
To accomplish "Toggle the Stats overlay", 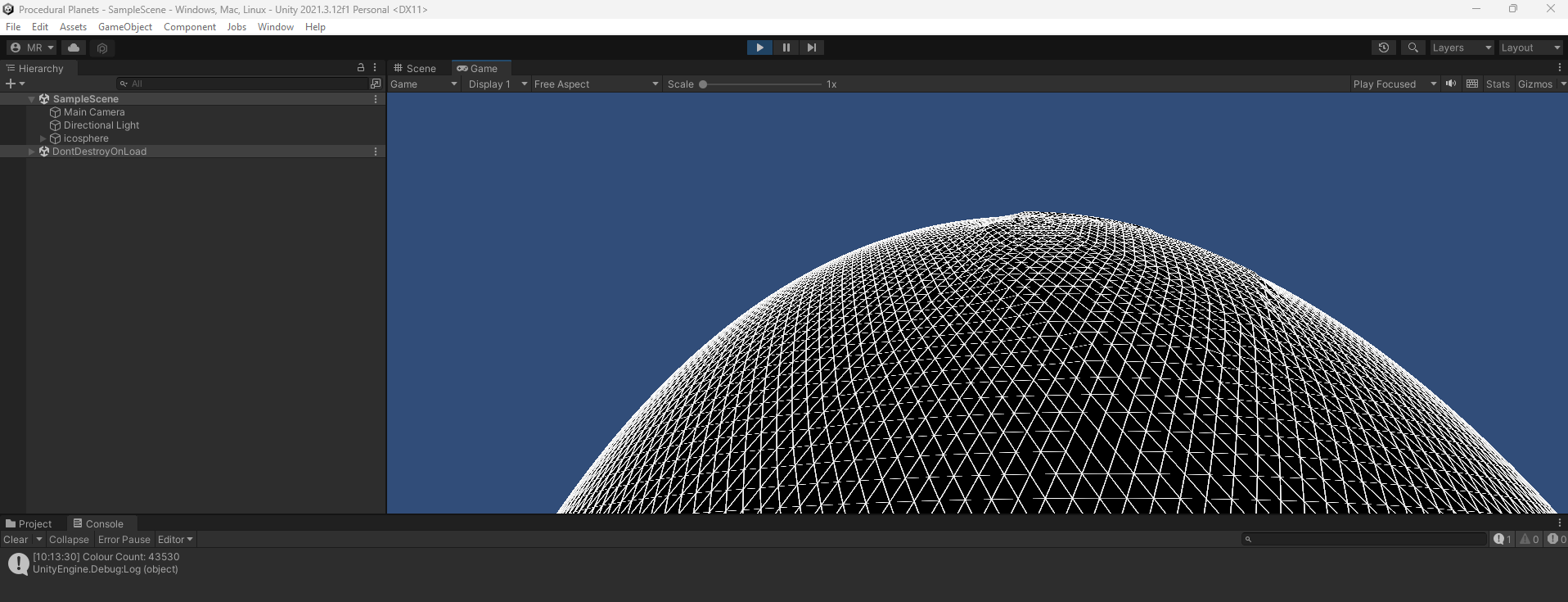I will coord(1498,84).
